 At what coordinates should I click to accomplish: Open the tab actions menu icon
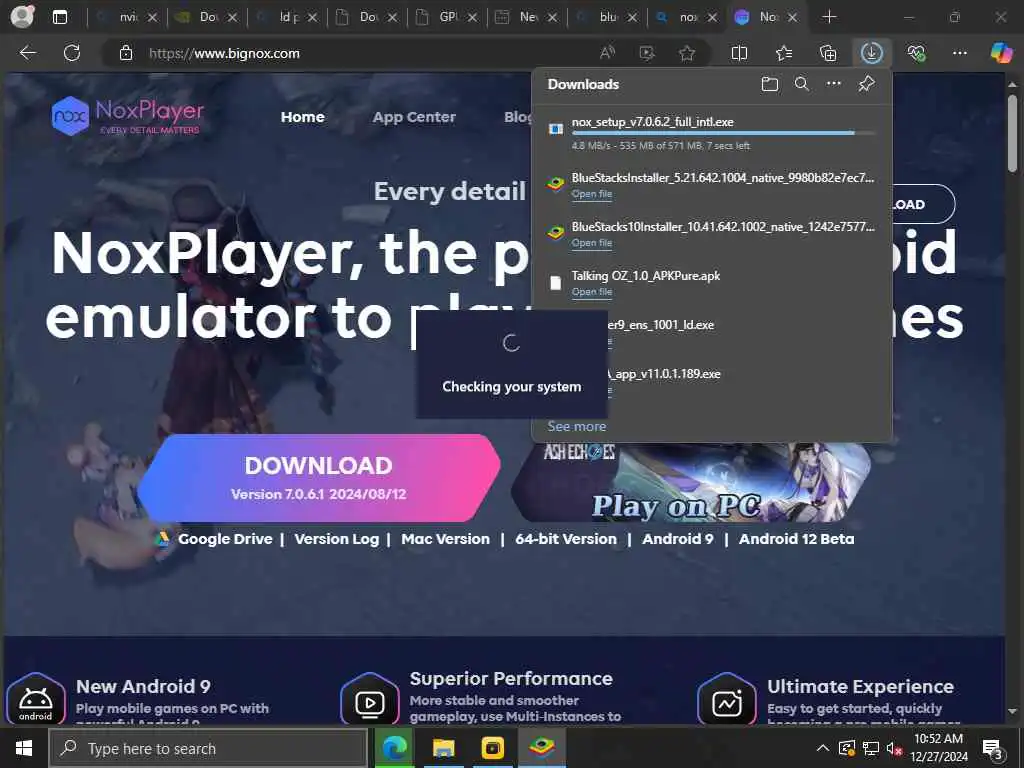pyautogui.click(x=60, y=17)
